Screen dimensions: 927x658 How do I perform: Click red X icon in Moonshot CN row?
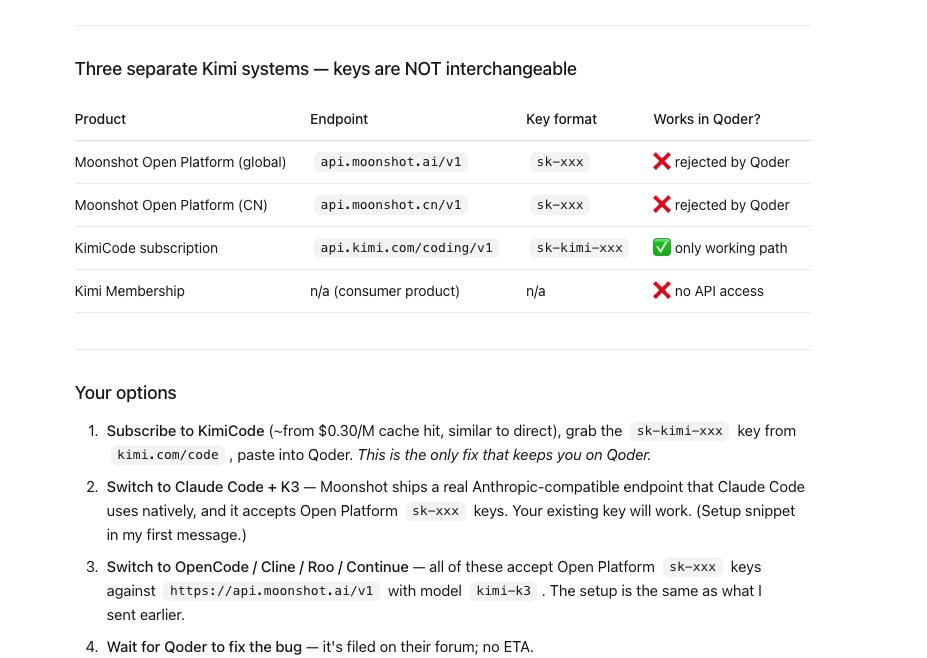coord(662,205)
